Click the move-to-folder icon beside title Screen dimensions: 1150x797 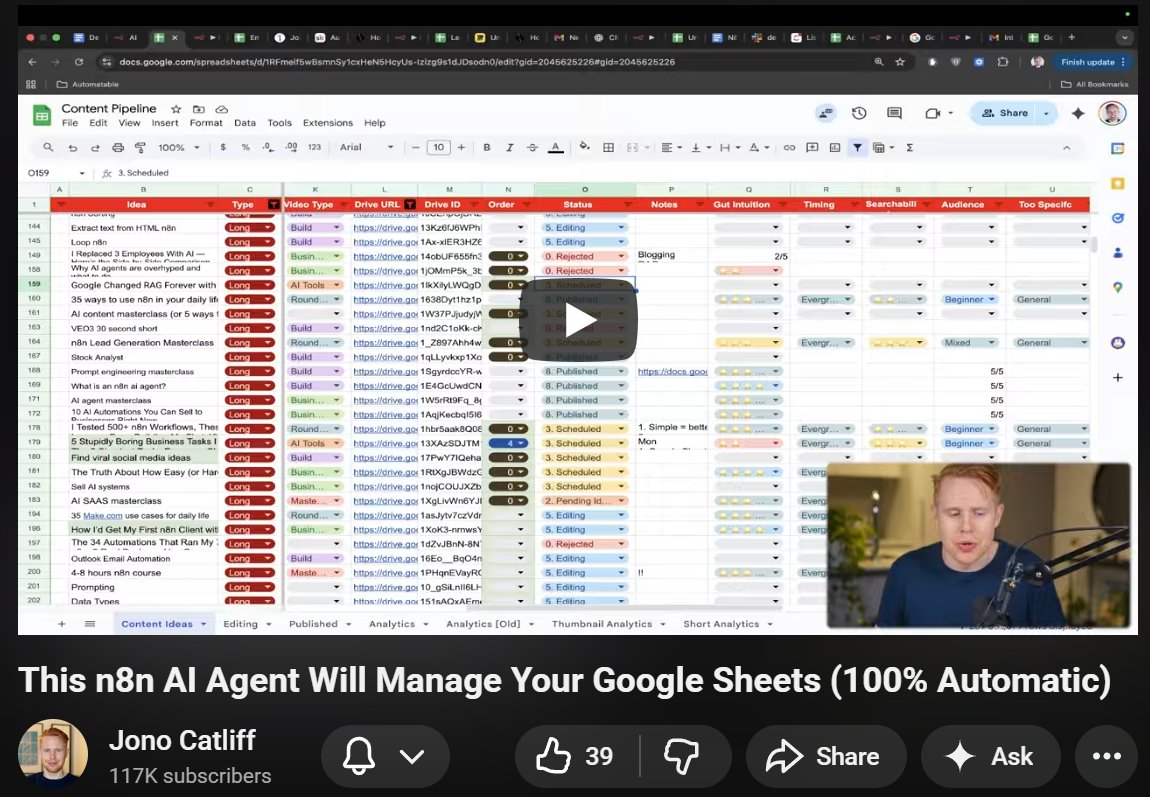(x=198, y=109)
